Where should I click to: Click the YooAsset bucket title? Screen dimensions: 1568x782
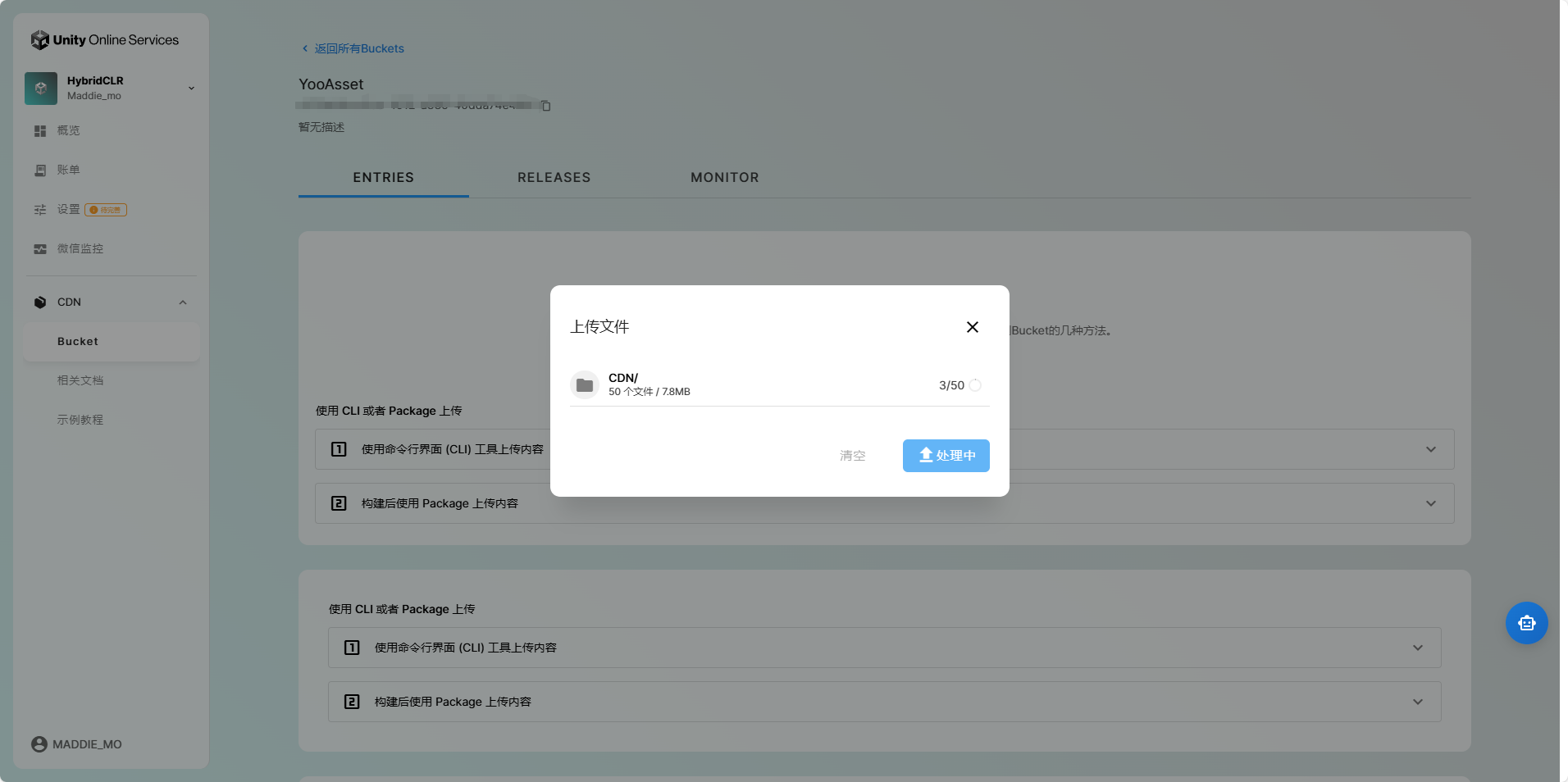pyautogui.click(x=331, y=84)
